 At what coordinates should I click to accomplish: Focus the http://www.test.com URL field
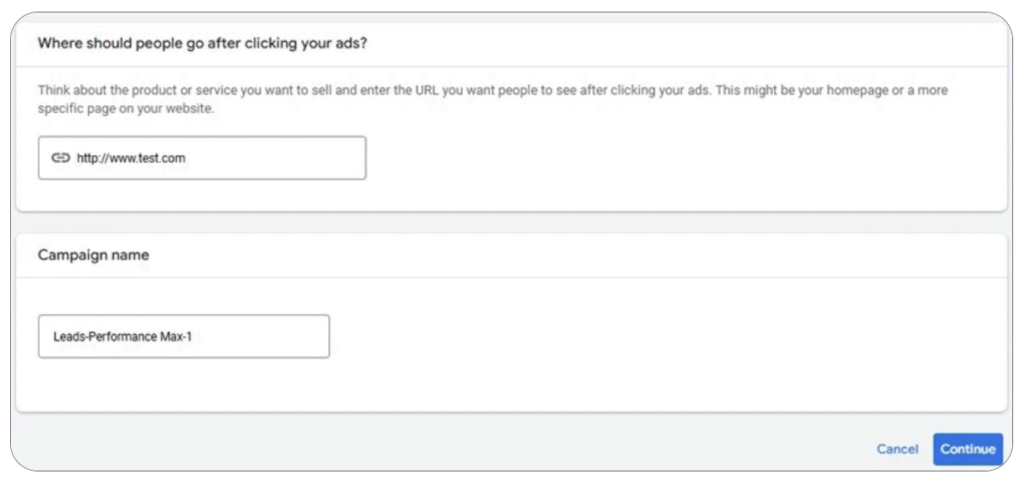202,158
